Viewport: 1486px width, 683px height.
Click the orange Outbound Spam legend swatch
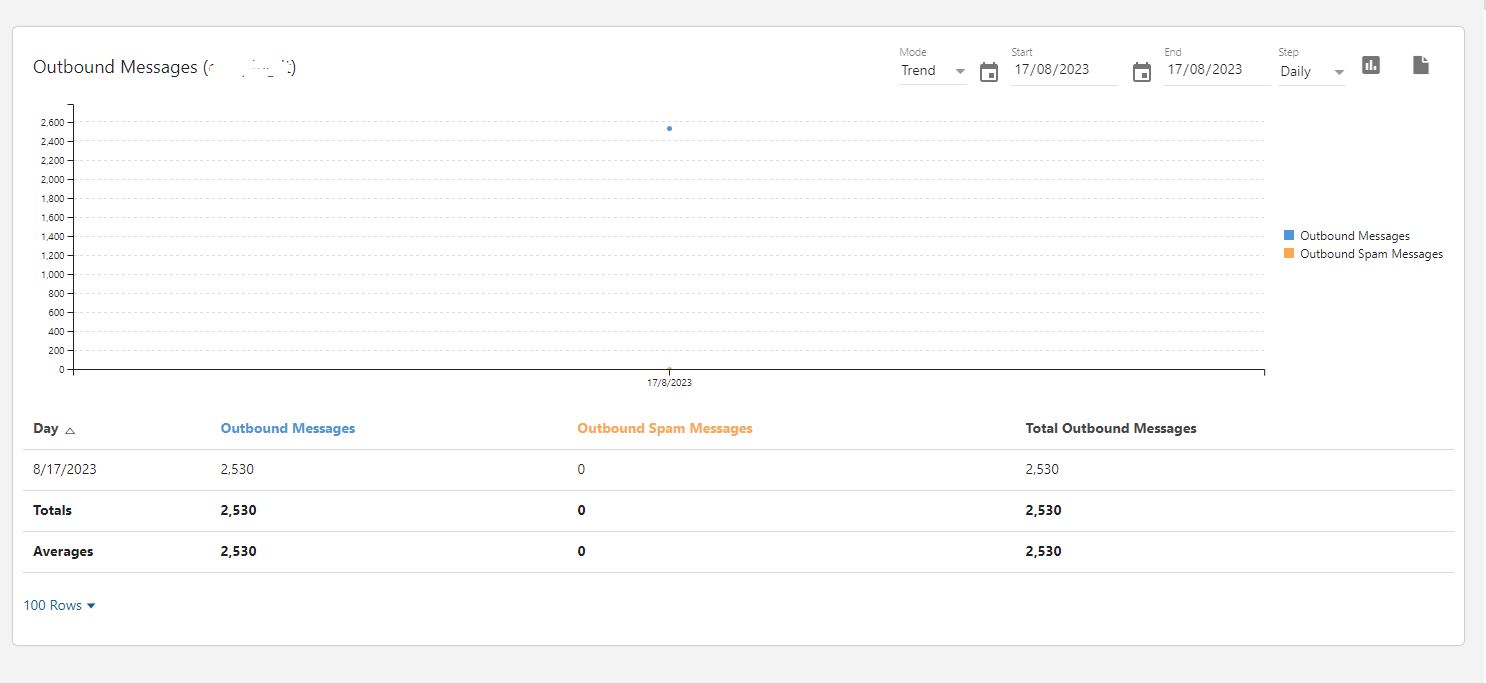tap(1289, 254)
